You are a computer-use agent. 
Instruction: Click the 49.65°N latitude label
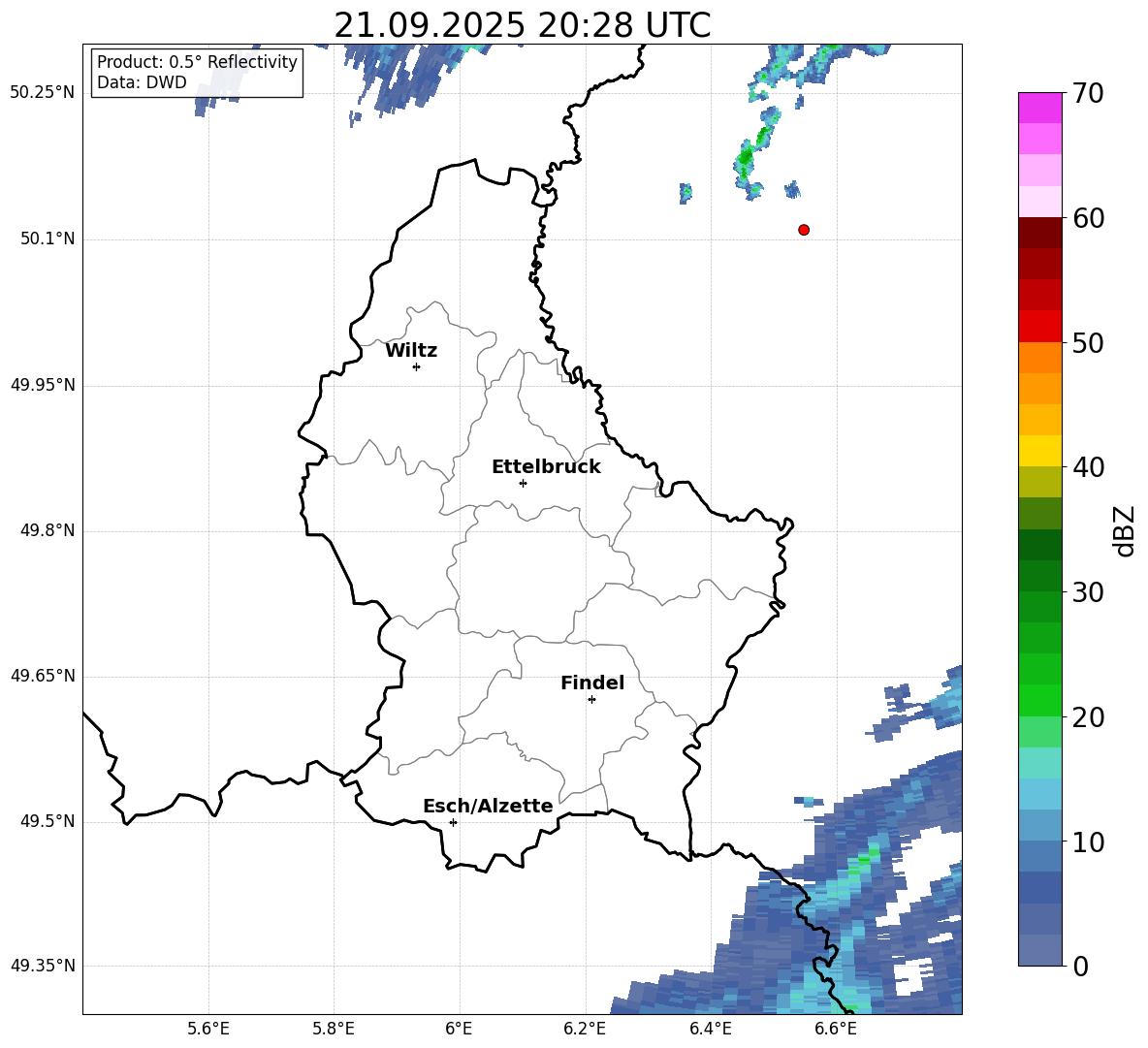tap(43, 677)
